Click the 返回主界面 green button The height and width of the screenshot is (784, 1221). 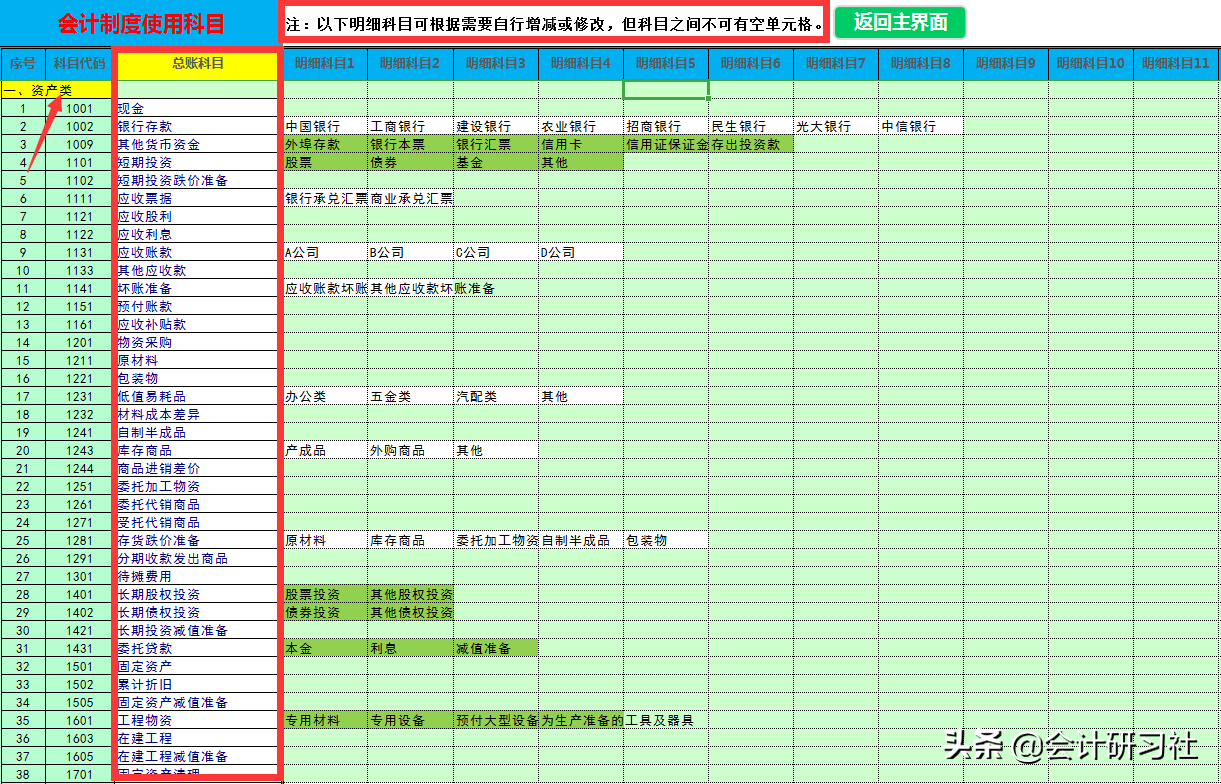tap(901, 22)
